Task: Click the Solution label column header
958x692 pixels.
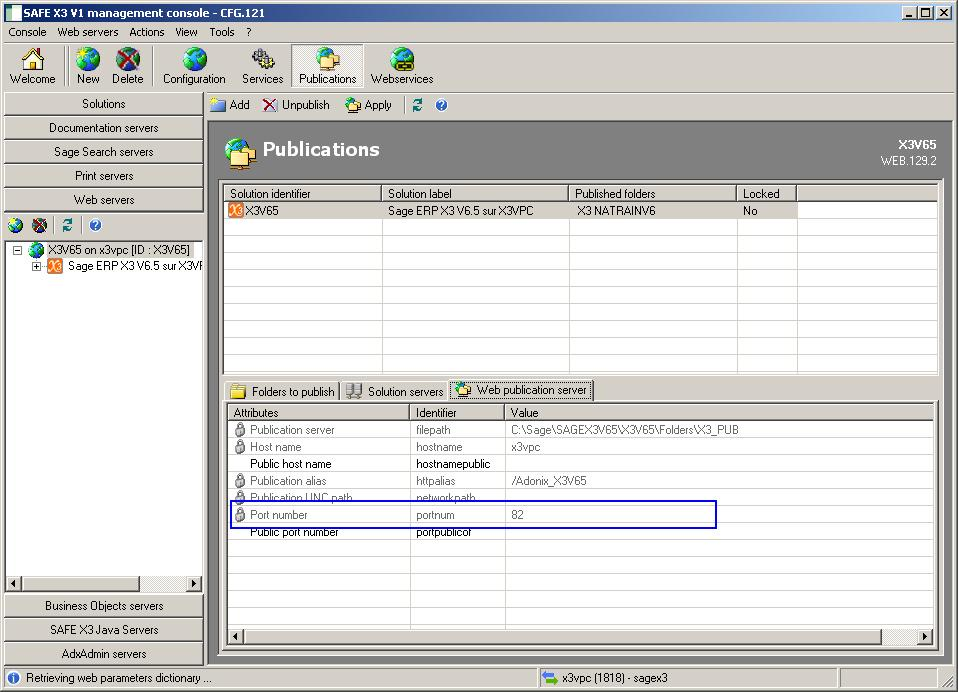Action: point(475,194)
